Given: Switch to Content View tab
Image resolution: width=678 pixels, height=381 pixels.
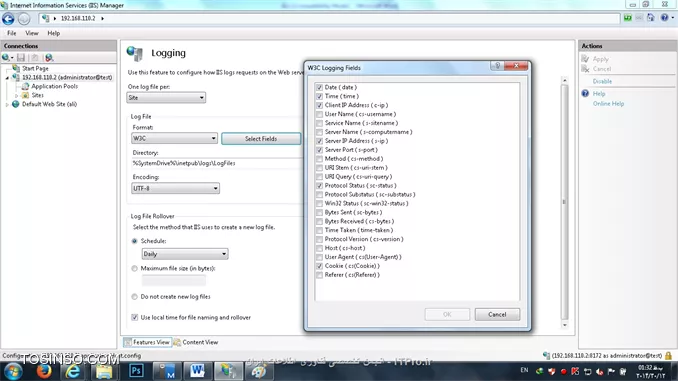Looking at the screenshot, I should pos(196,342).
